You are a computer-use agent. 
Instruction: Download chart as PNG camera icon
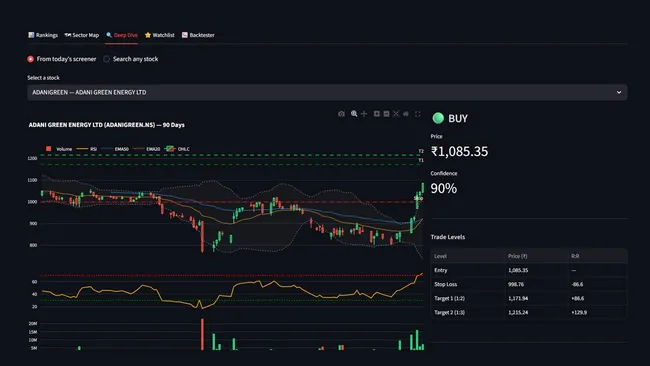[341, 114]
